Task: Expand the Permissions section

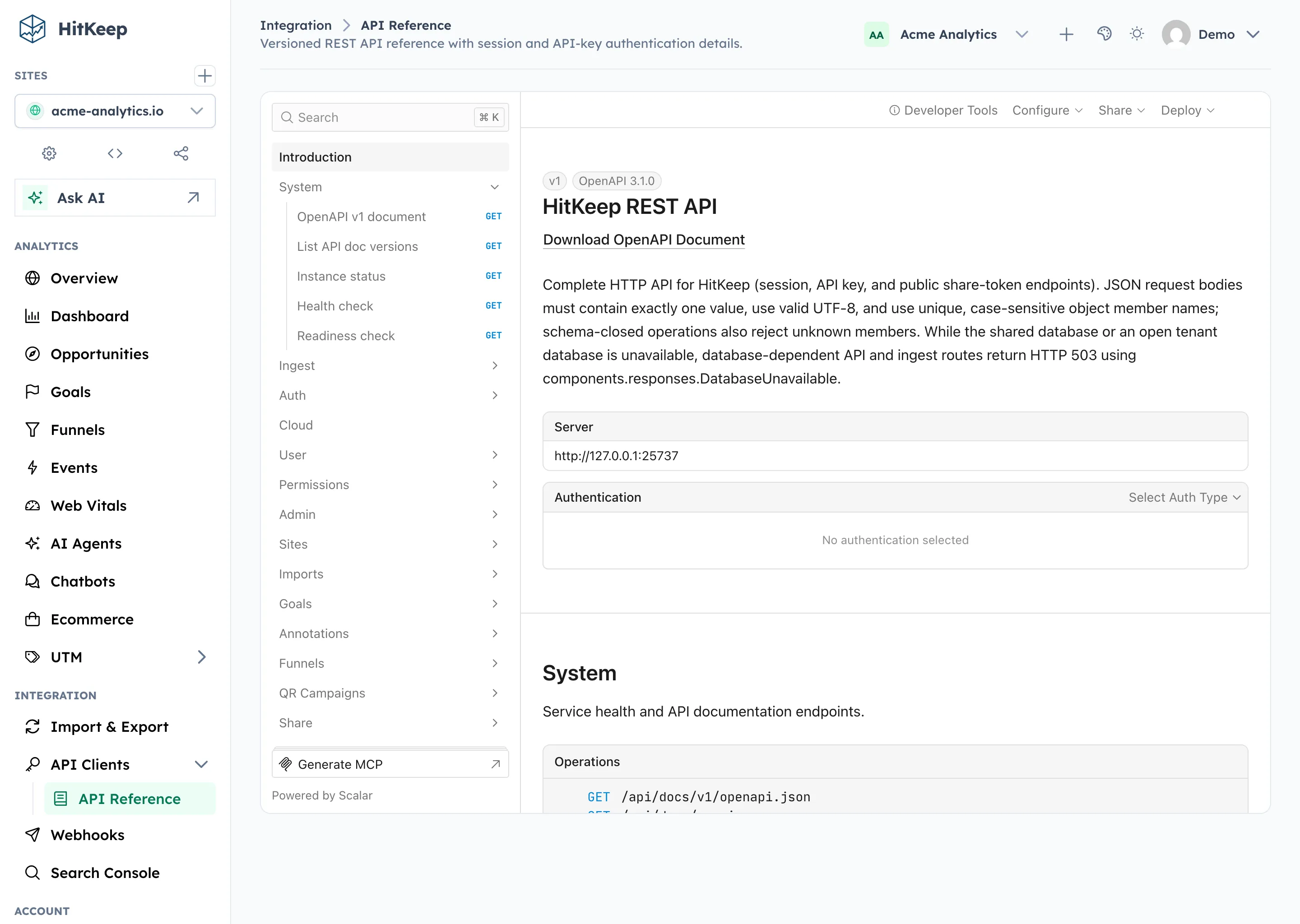Action: point(390,485)
